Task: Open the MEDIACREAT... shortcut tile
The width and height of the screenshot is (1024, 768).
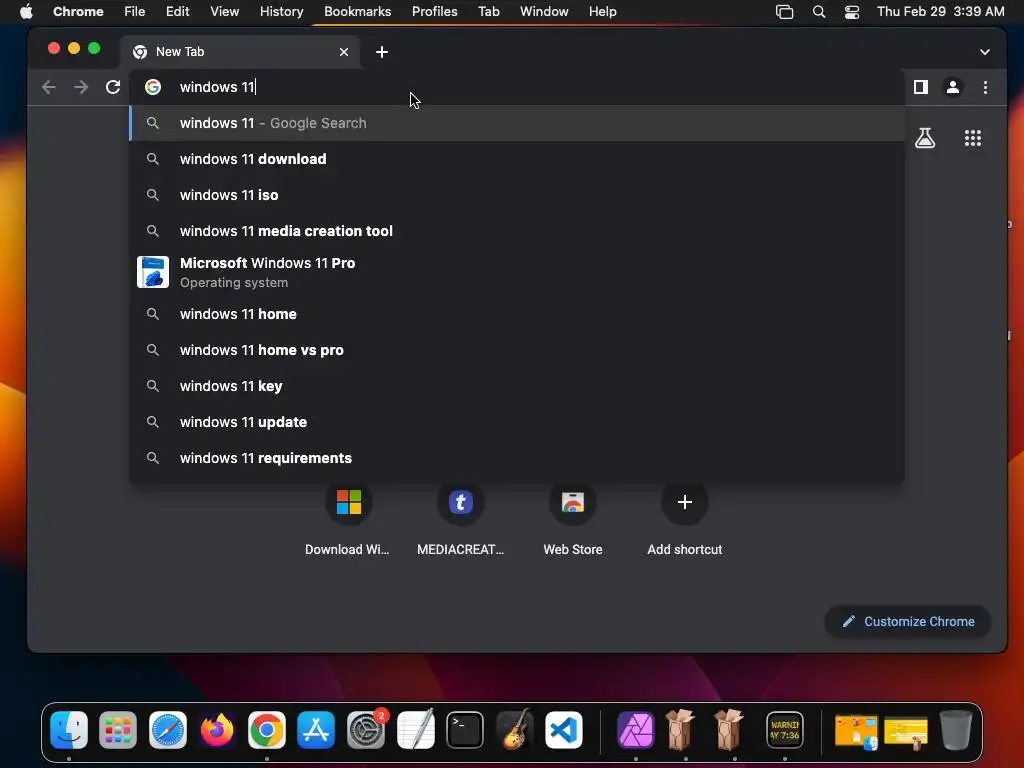Action: coord(460,520)
